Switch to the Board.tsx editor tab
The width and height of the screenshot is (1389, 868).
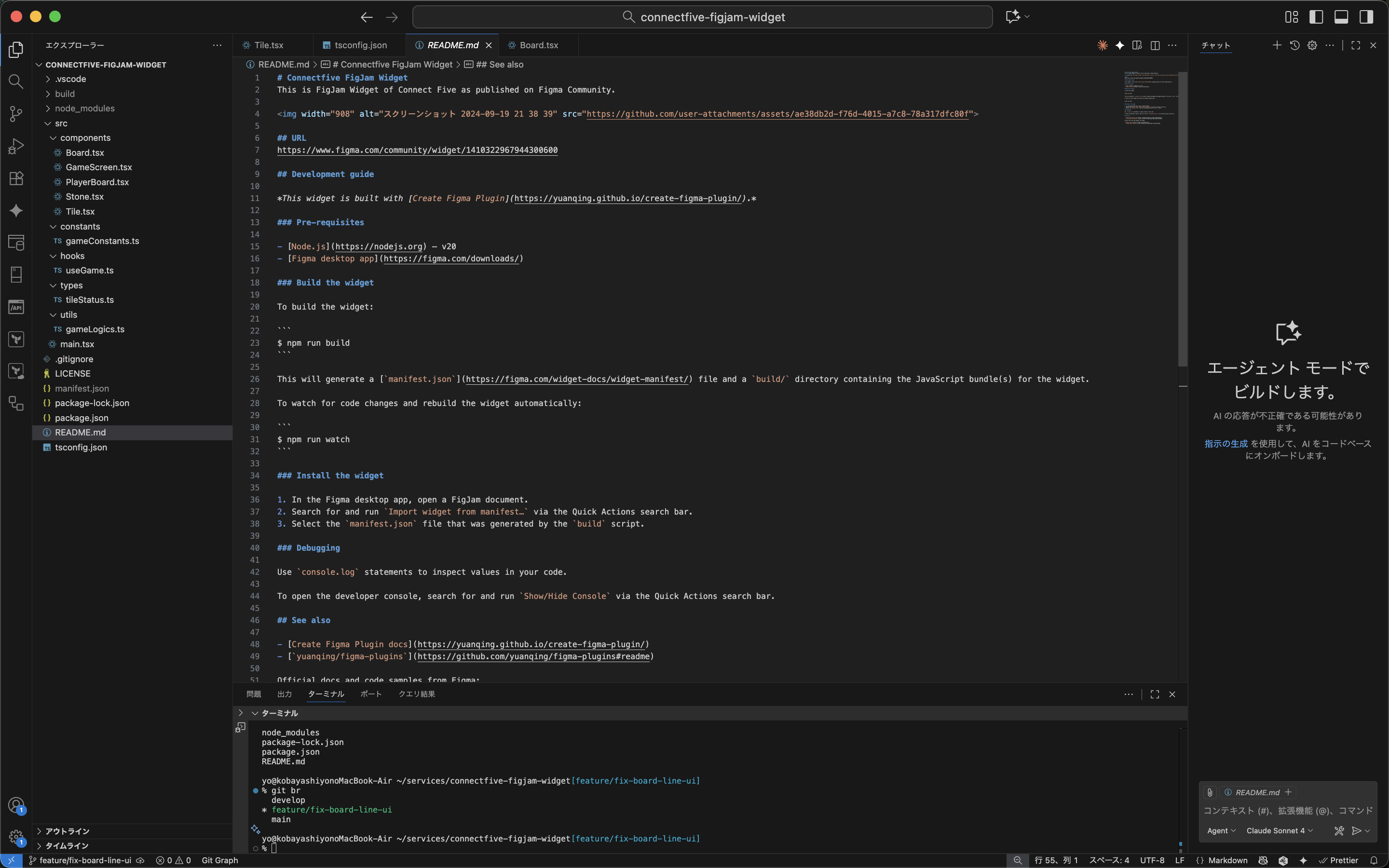point(538,45)
